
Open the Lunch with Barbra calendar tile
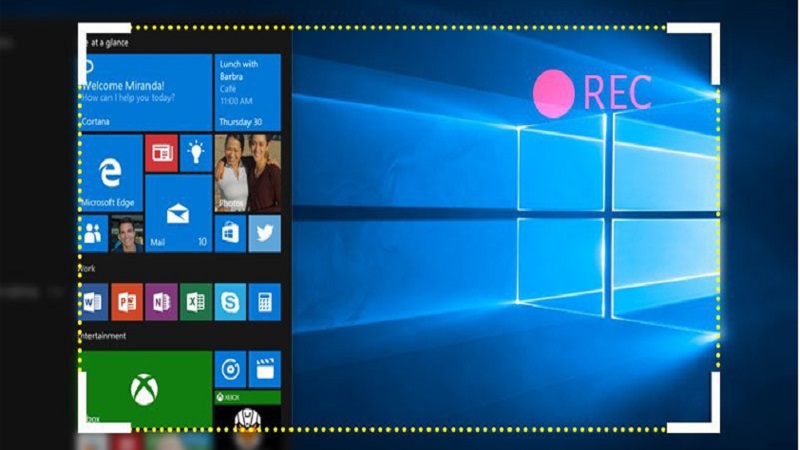[x=248, y=92]
